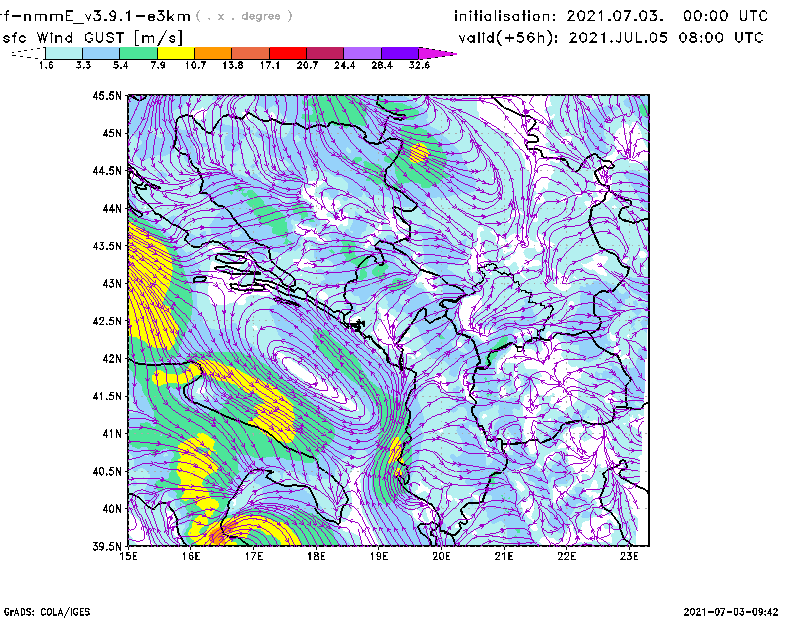Image resolution: width=800 pixels, height=618 pixels.
Task: Click the 45.5N latitude axis label
Action: tap(107, 95)
